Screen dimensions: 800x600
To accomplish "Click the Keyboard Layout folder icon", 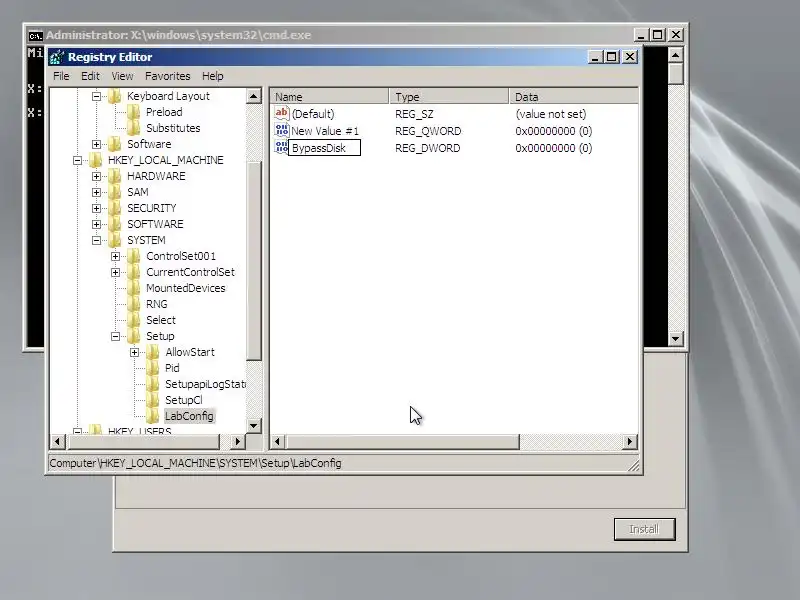I will [x=115, y=96].
